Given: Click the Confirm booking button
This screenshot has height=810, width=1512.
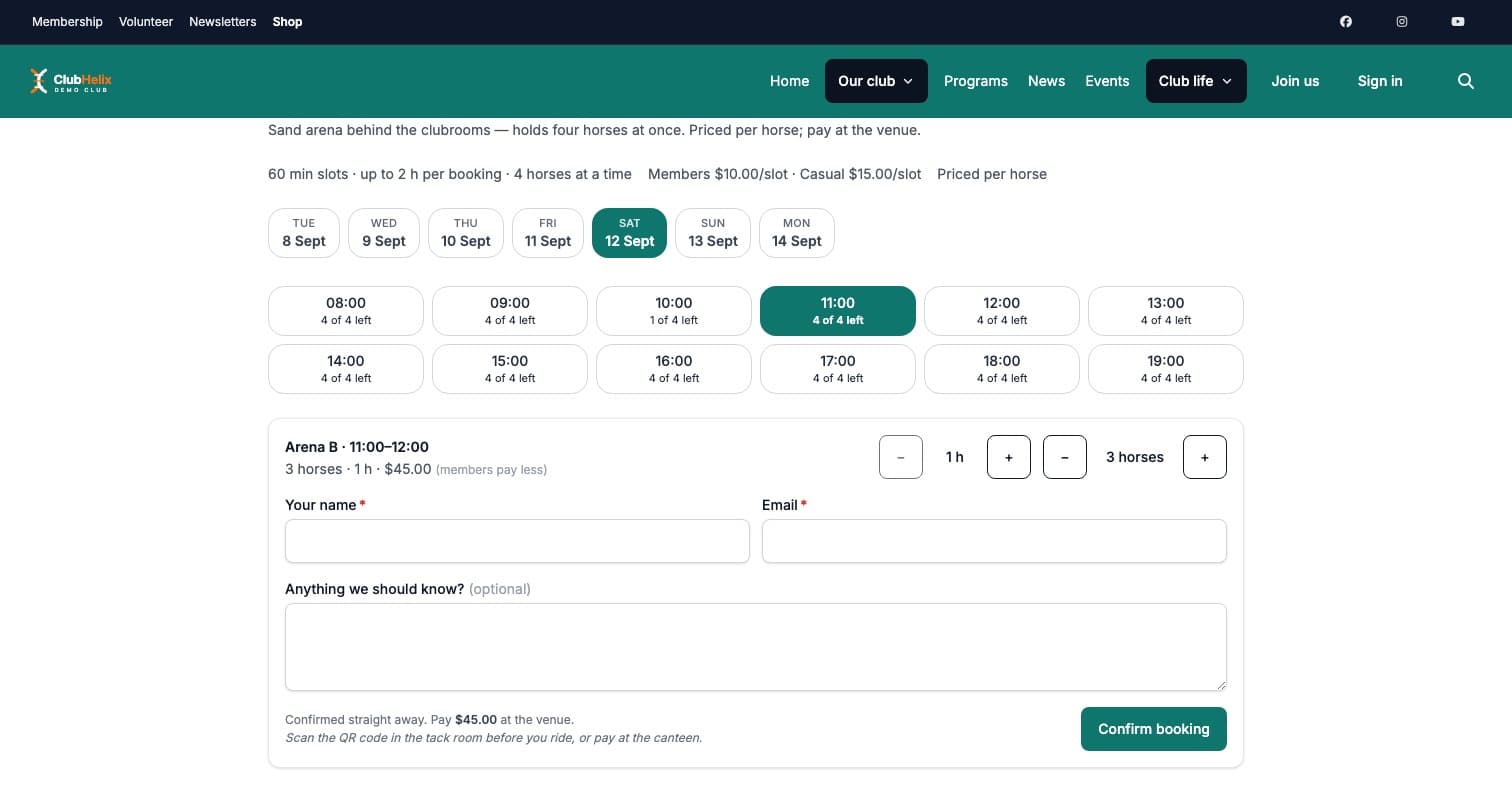Looking at the screenshot, I should (1154, 729).
